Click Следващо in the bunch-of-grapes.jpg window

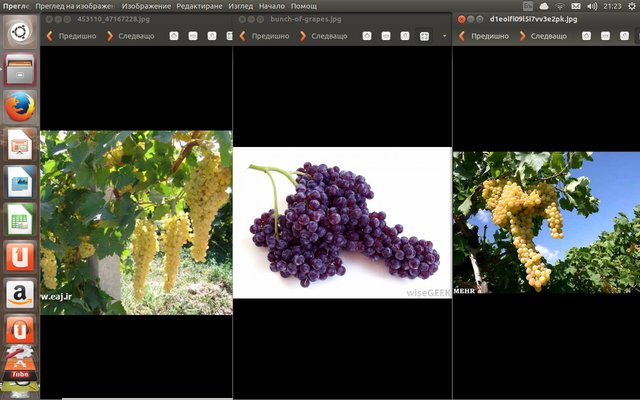324,36
